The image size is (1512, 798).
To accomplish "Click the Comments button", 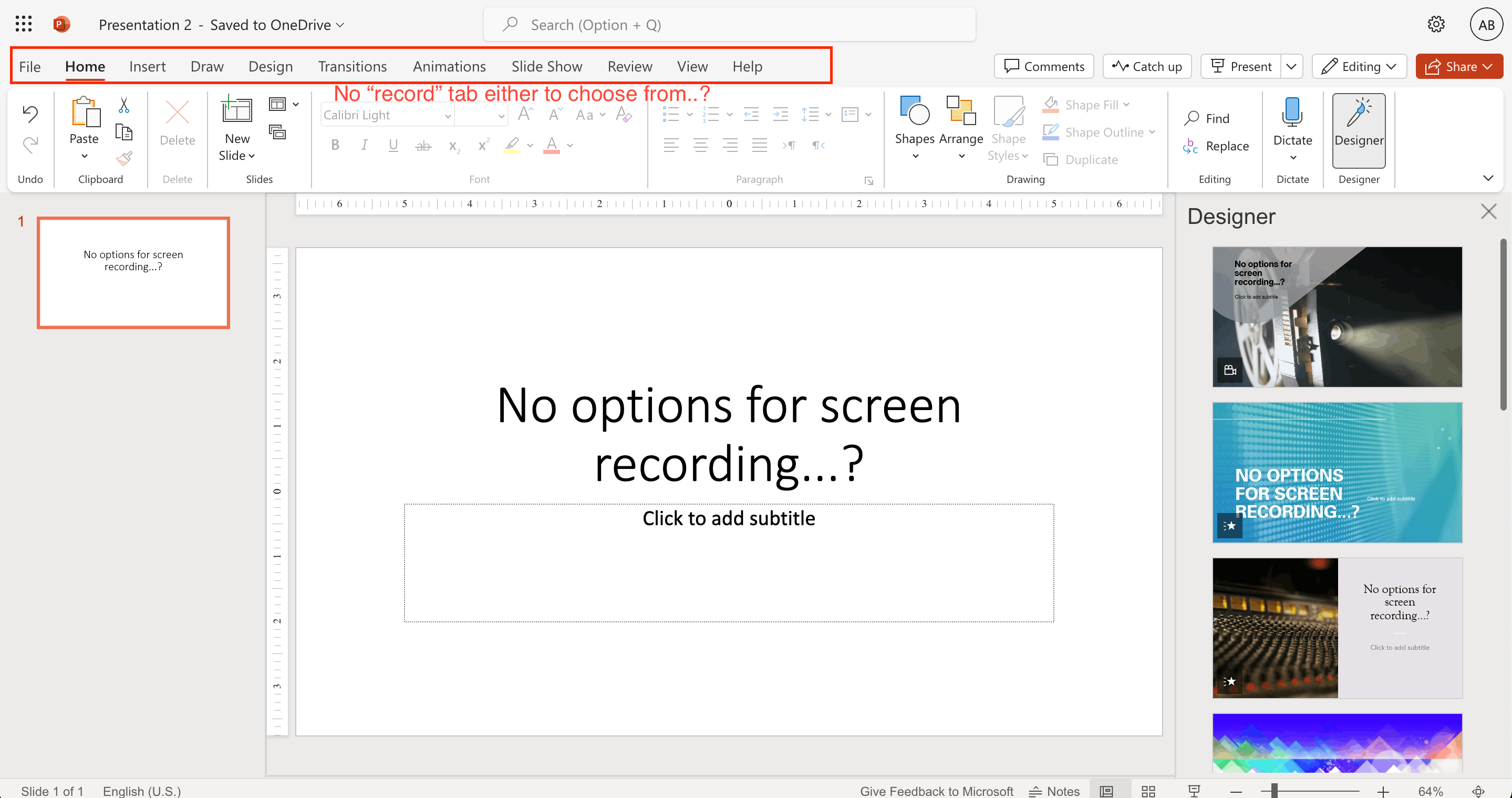I will tap(1043, 66).
